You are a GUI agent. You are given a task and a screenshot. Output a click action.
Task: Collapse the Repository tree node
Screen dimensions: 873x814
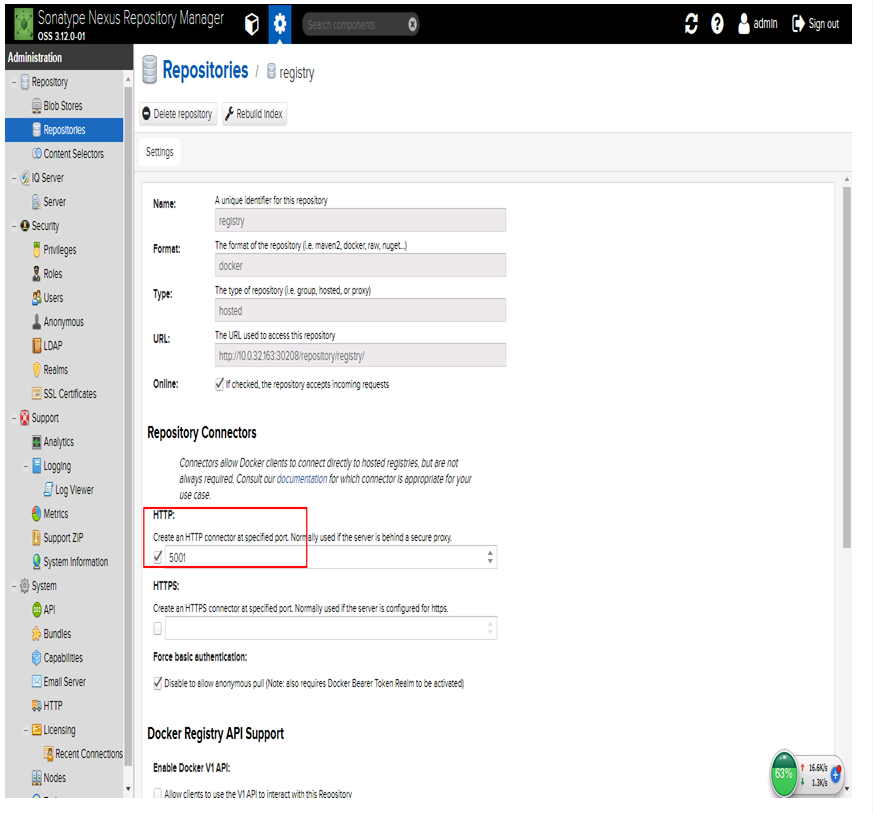tap(14, 82)
